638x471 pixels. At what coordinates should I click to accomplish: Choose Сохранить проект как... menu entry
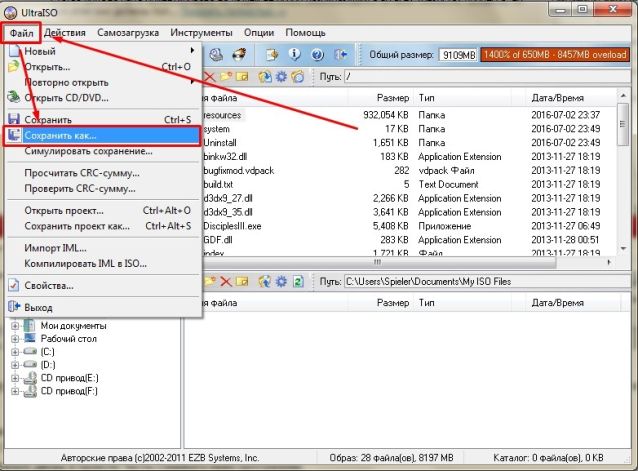click(x=103, y=226)
